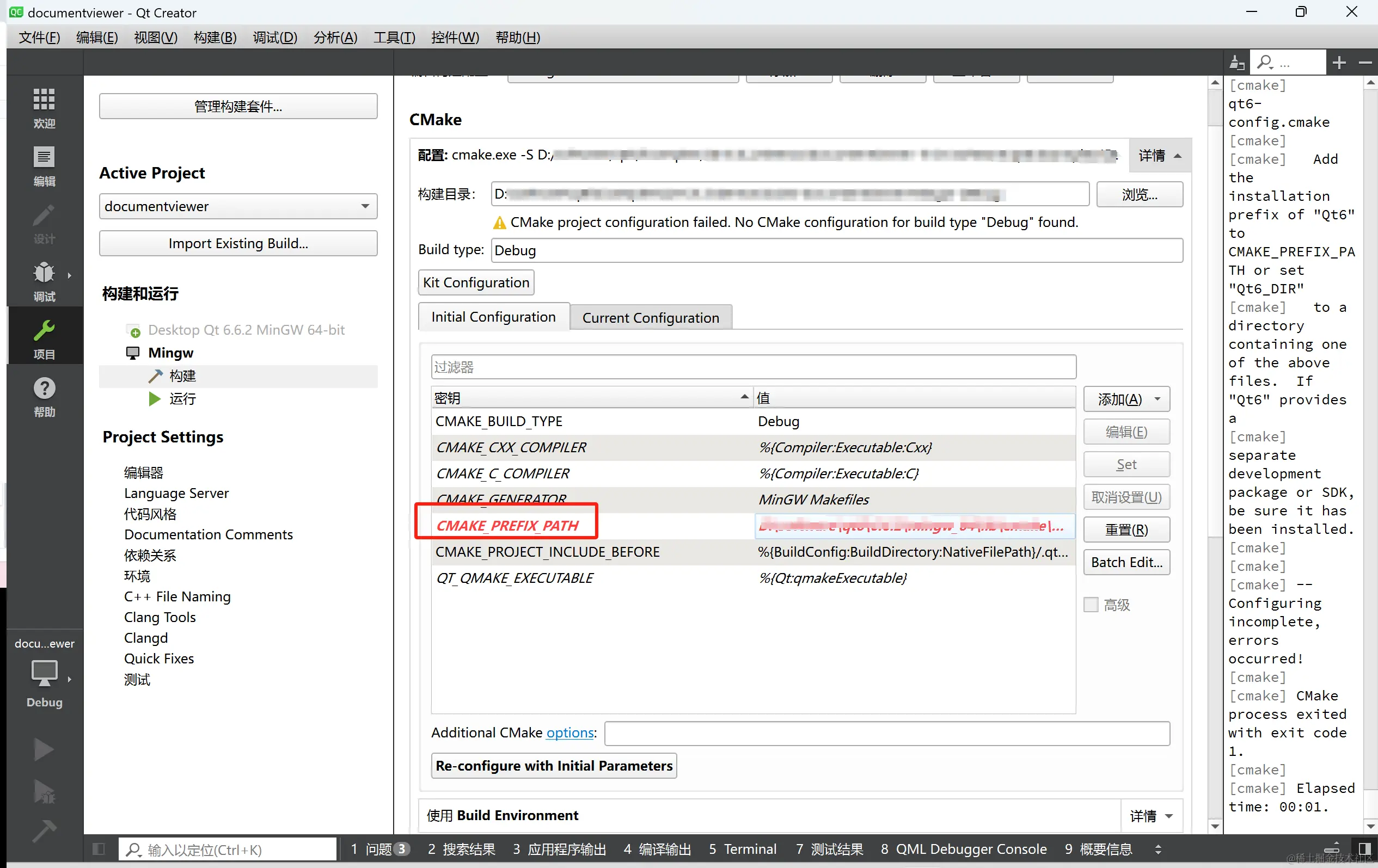Expand the kit selector arrow beside Debug
This screenshot has width=1378, height=868.
point(69,679)
